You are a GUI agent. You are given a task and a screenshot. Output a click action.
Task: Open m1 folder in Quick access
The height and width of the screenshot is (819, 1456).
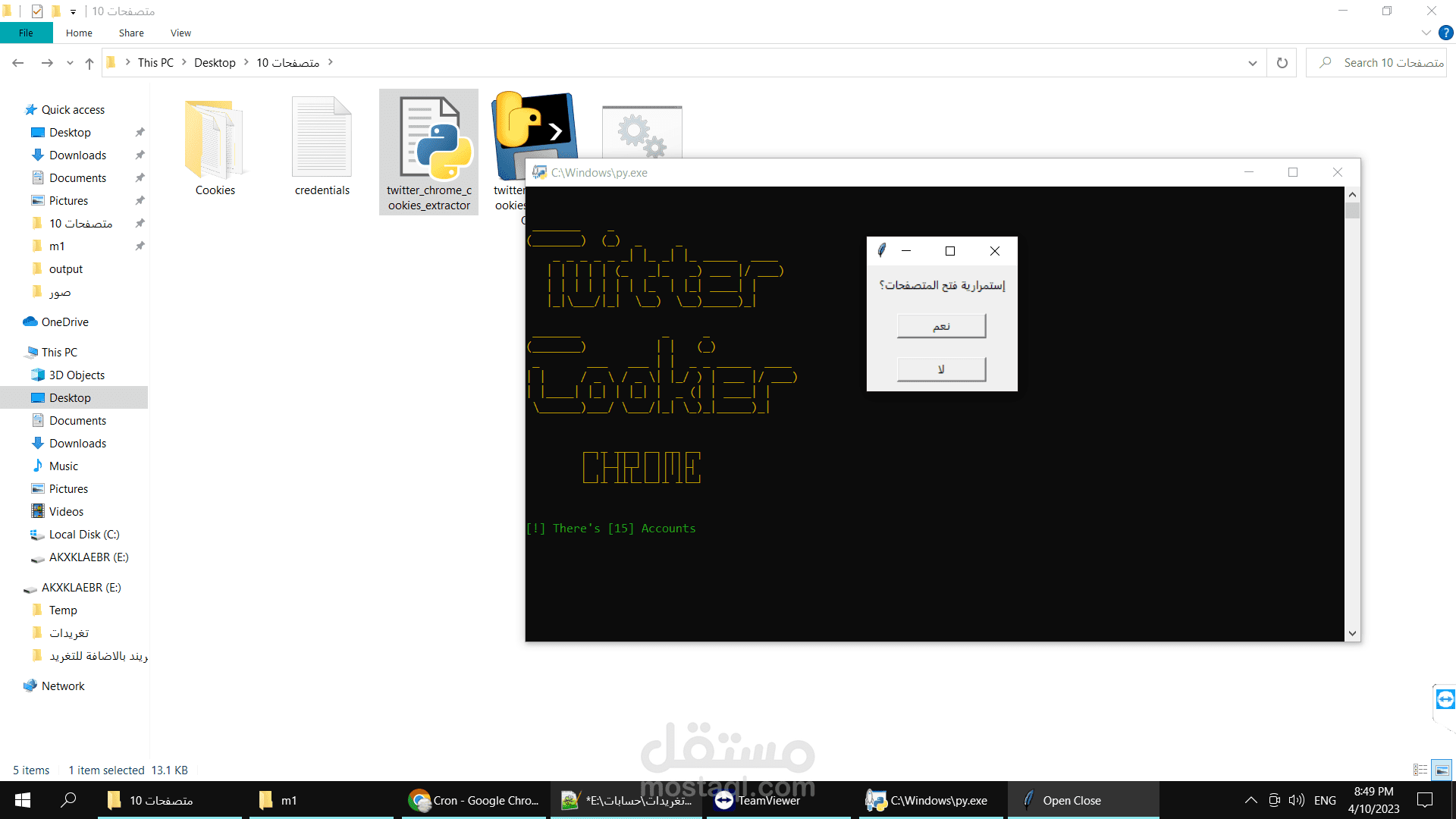pos(57,246)
